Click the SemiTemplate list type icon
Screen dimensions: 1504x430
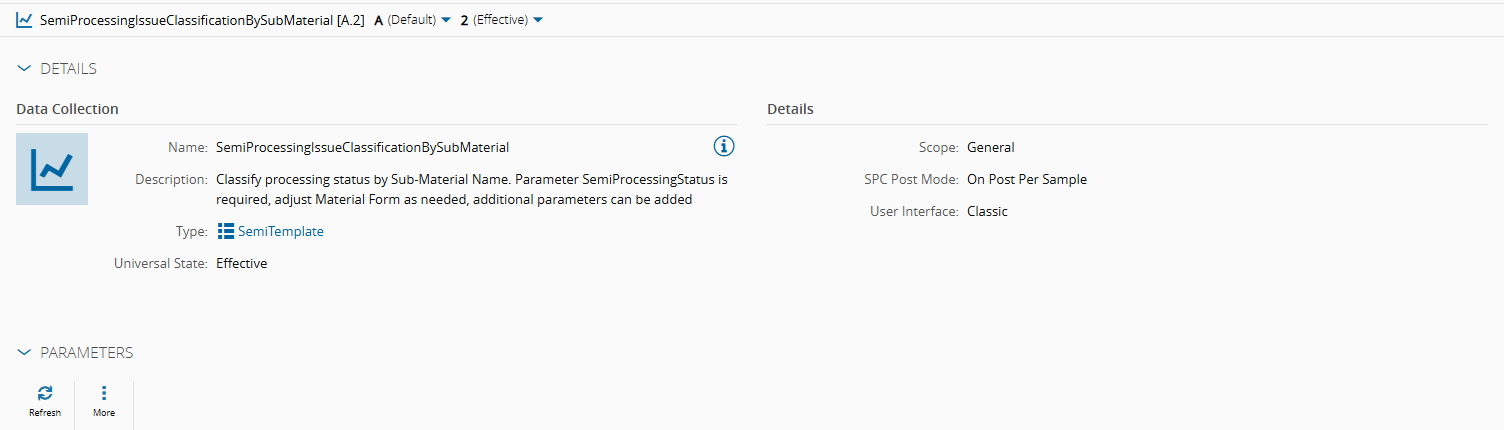tap(226, 231)
